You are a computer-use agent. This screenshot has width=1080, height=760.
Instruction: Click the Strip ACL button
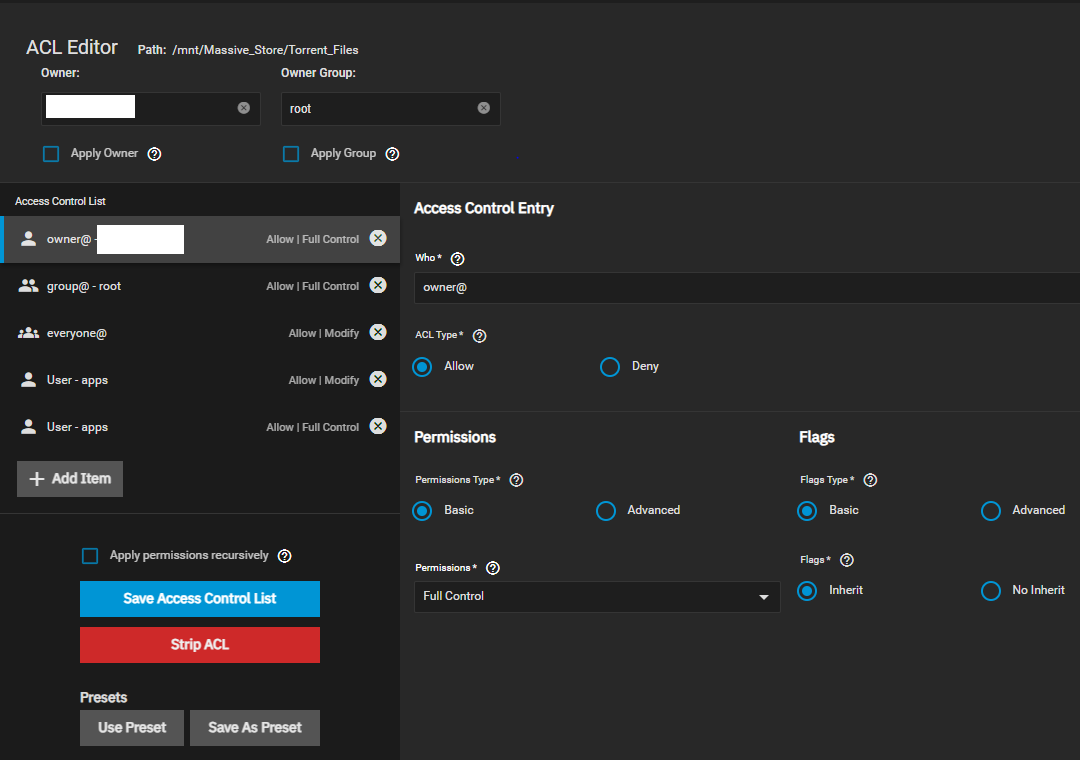[x=200, y=645]
